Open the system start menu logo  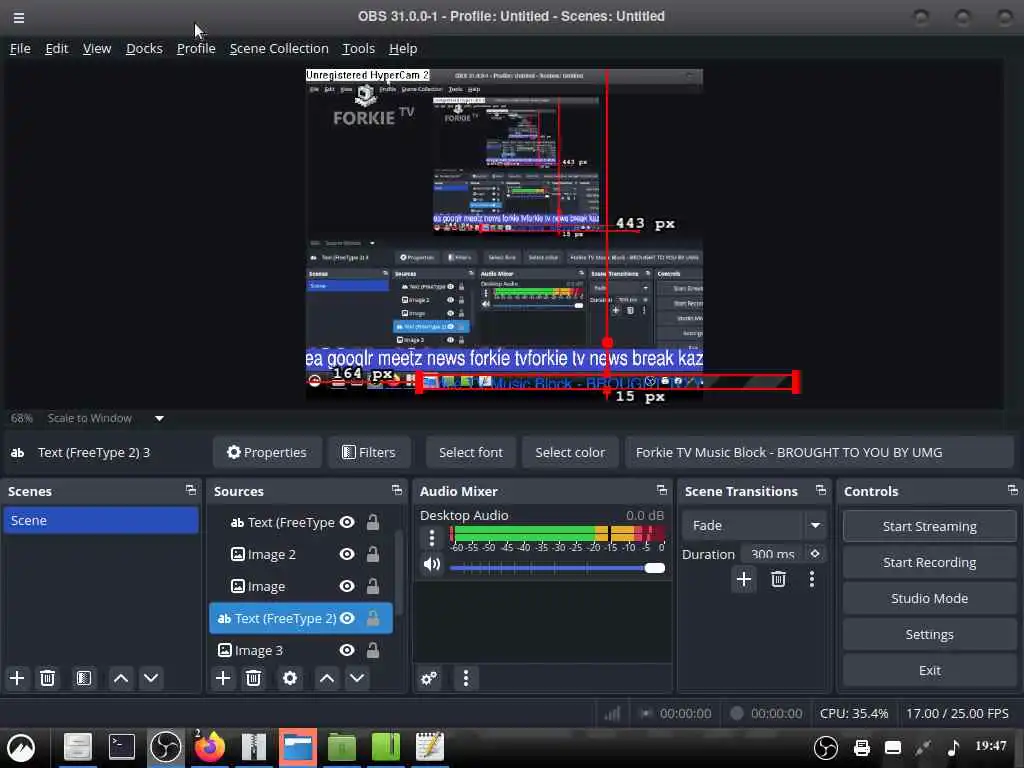pyautogui.click(x=21, y=747)
